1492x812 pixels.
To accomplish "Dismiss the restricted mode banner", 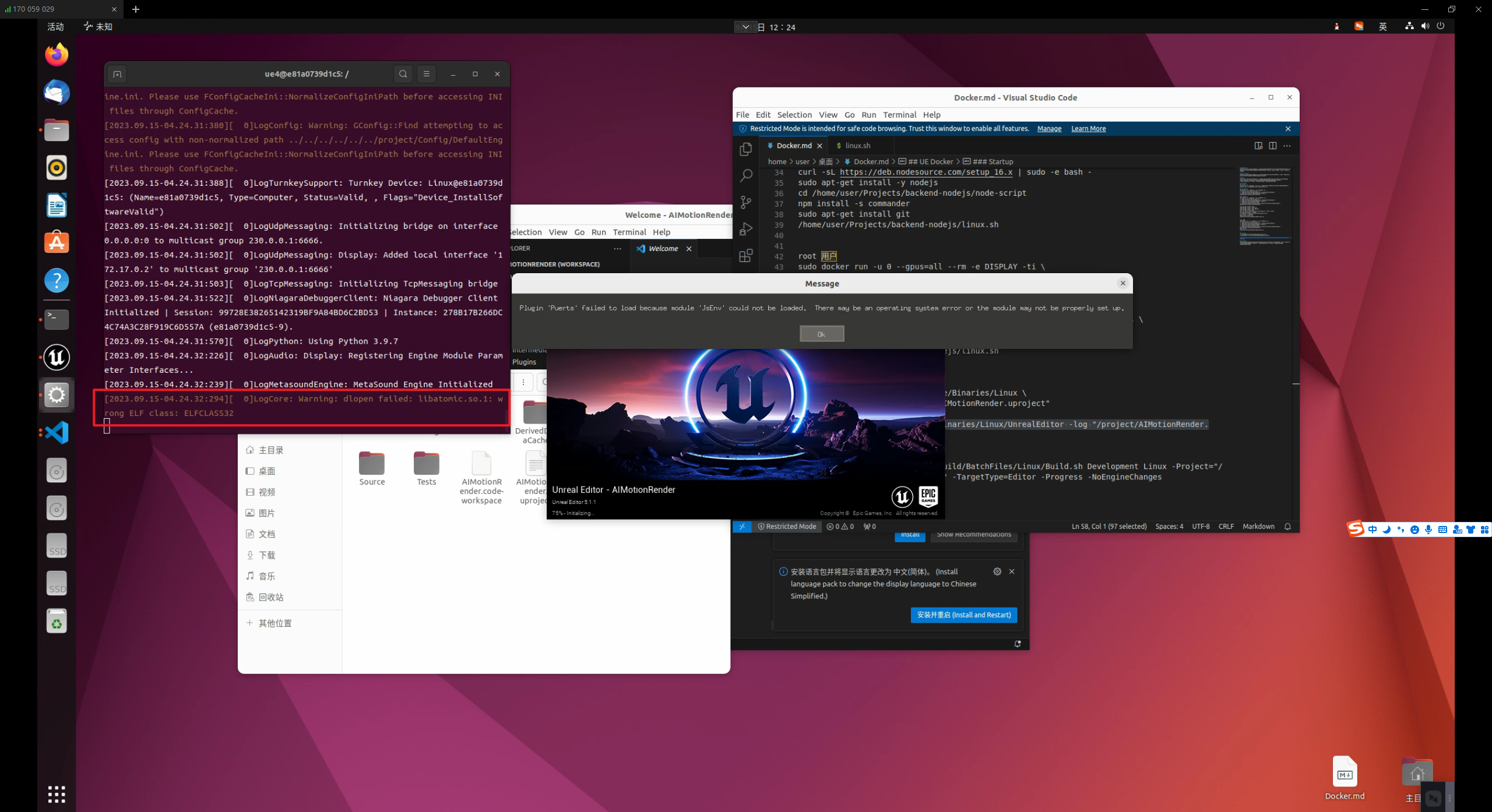I will click(x=1288, y=129).
